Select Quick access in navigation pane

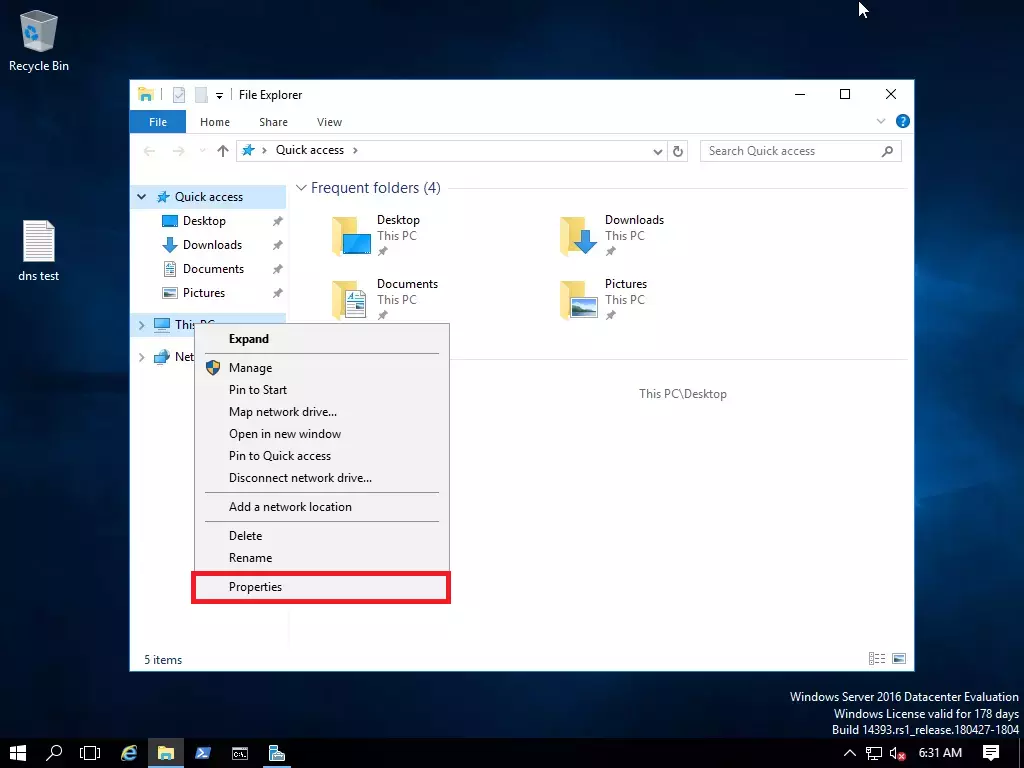point(208,197)
